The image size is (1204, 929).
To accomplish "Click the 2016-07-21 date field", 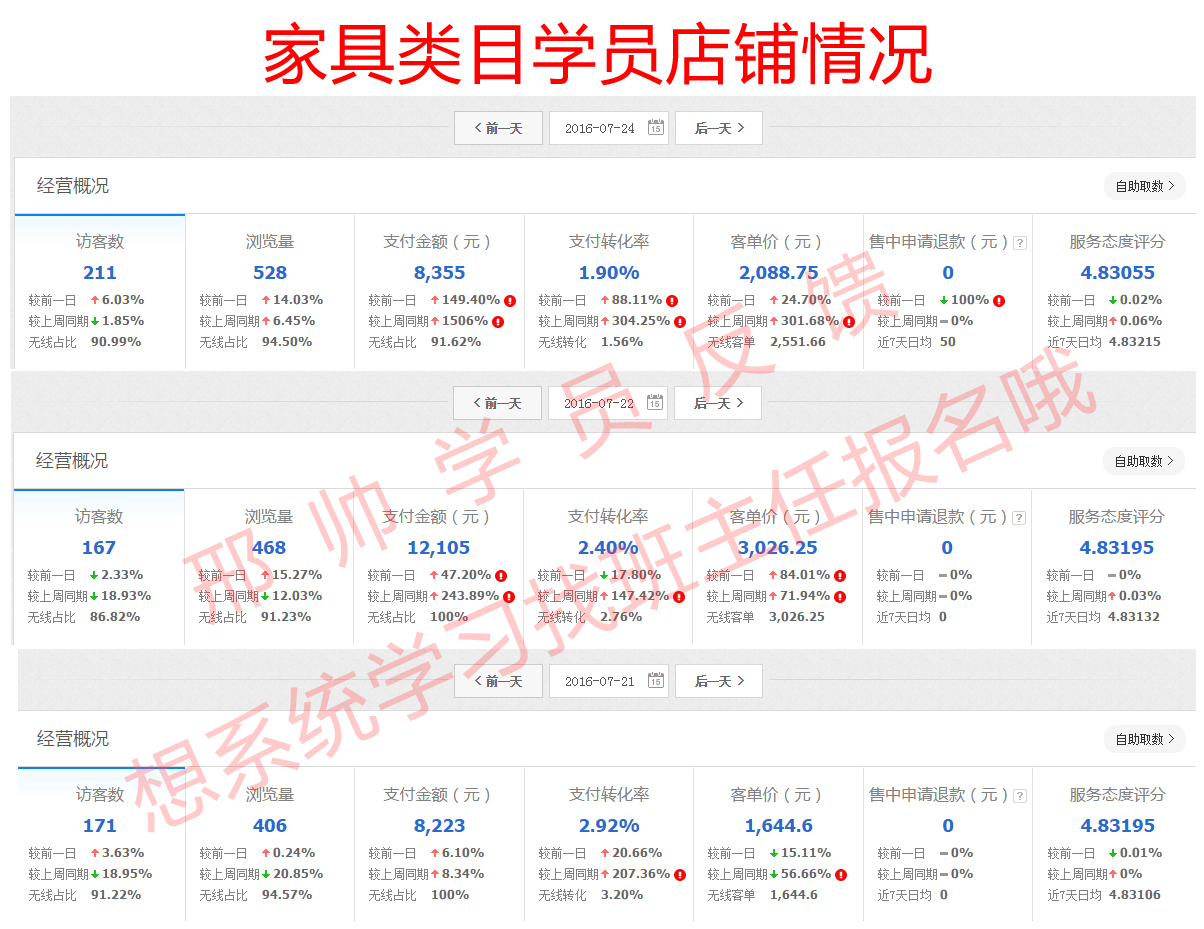I will click(x=599, y=681).
